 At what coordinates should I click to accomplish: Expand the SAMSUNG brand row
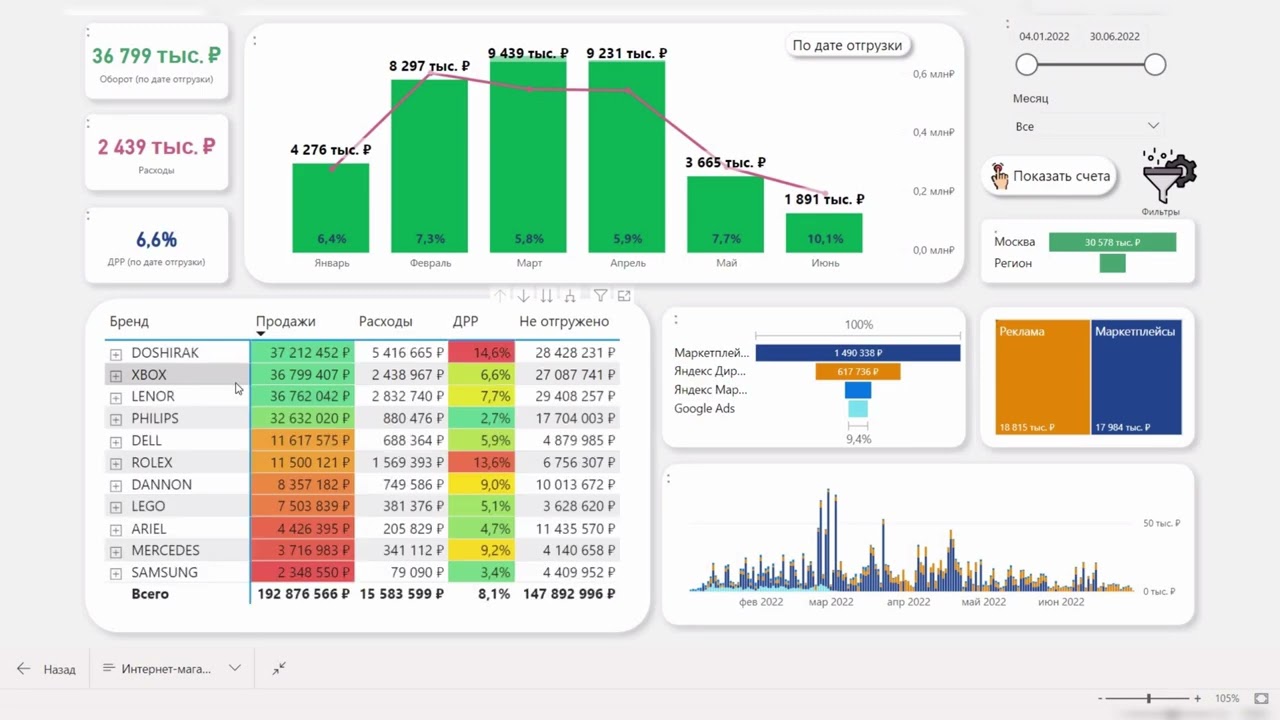(x=116, y=574)
